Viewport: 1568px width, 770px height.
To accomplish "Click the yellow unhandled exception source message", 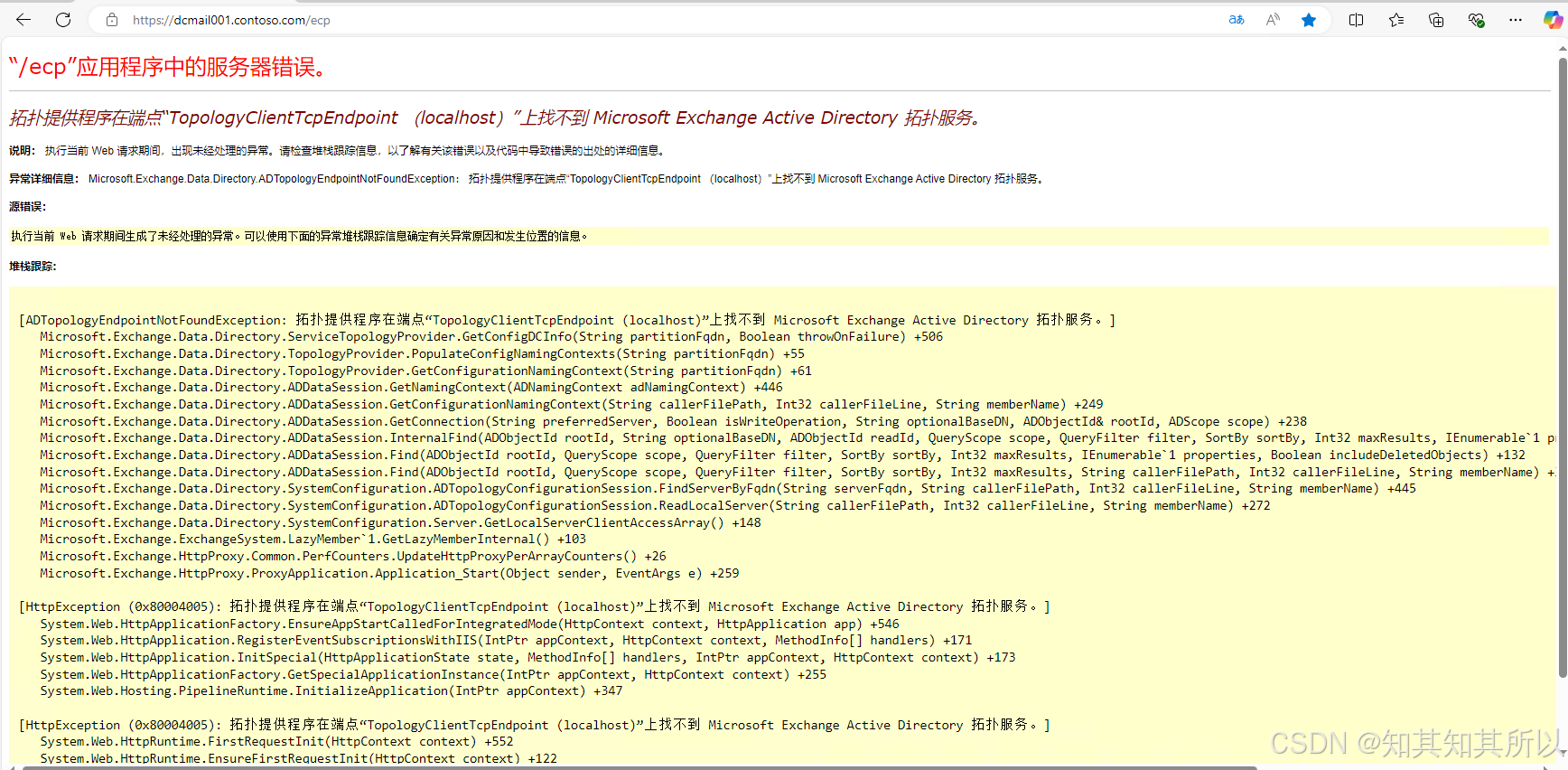I will click(x=300, y=236).
